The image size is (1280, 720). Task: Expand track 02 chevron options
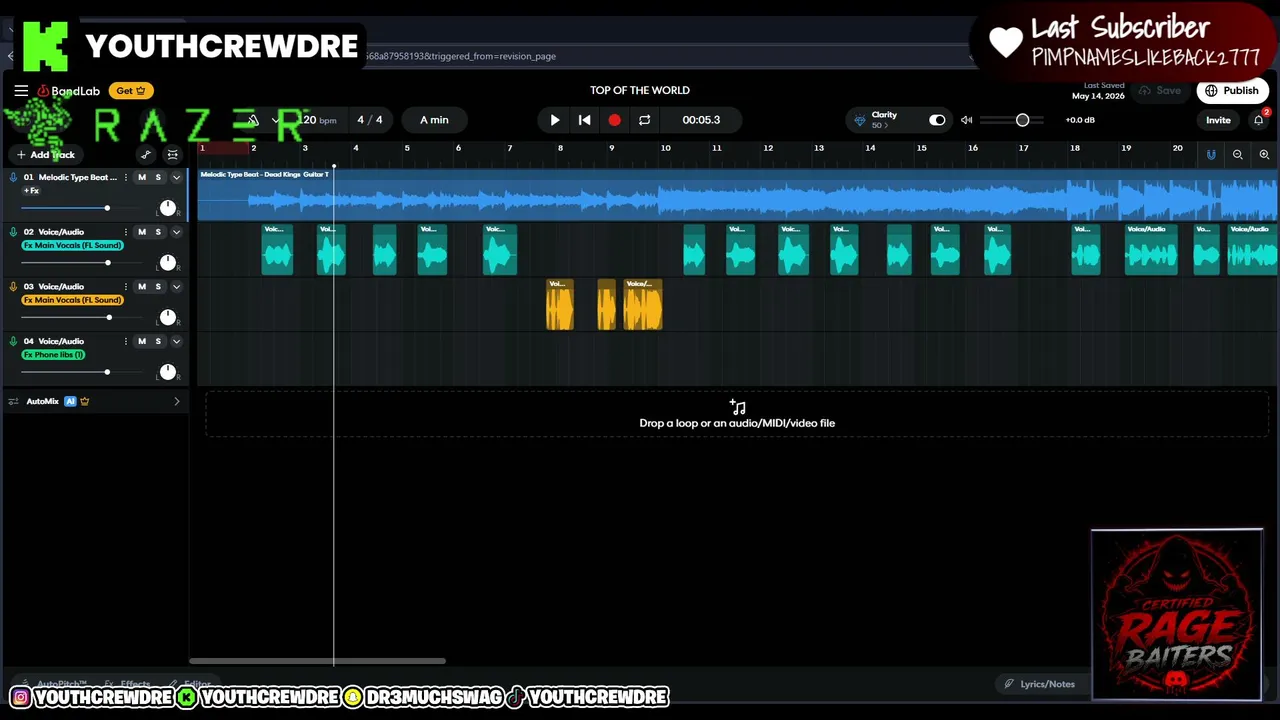pos(176,232)
